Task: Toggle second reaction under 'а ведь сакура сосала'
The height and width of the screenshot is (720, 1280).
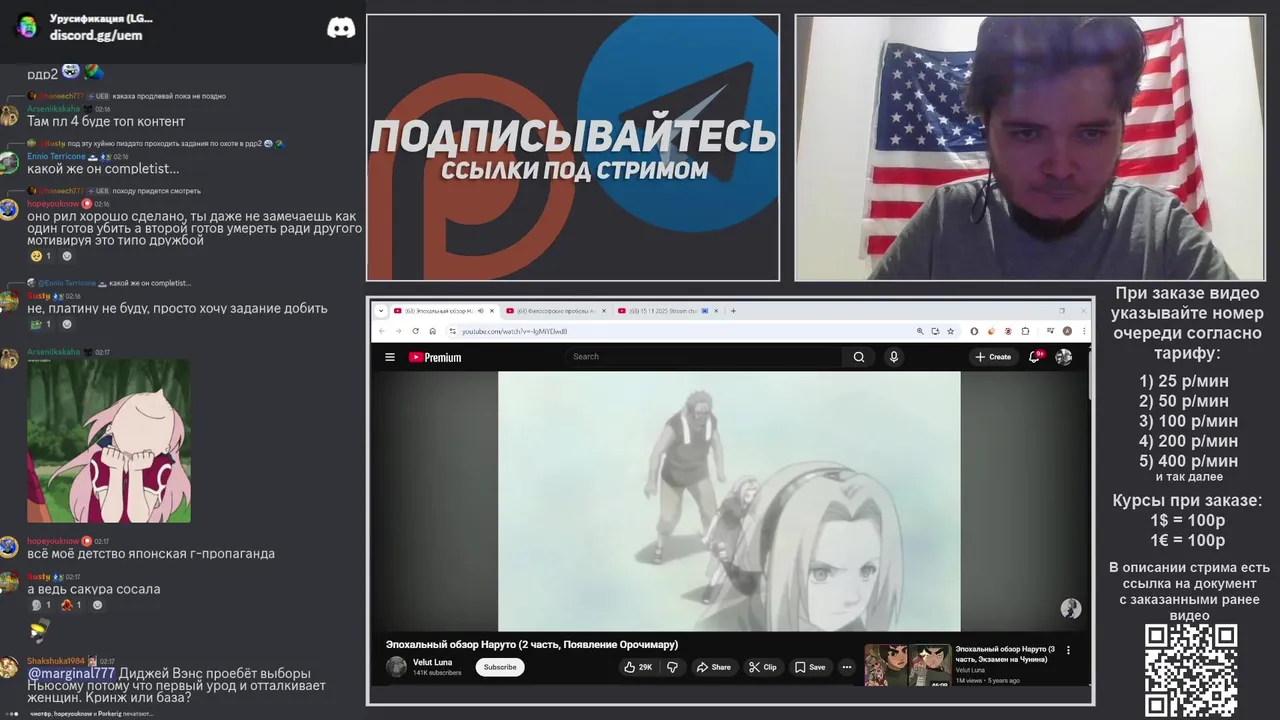Action: 72,605
